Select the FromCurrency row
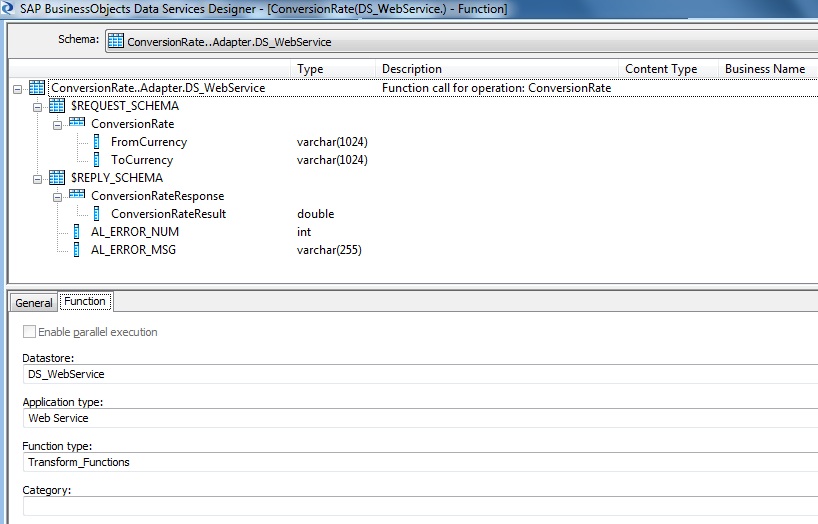The image size is (818, 524). (149, 142)
